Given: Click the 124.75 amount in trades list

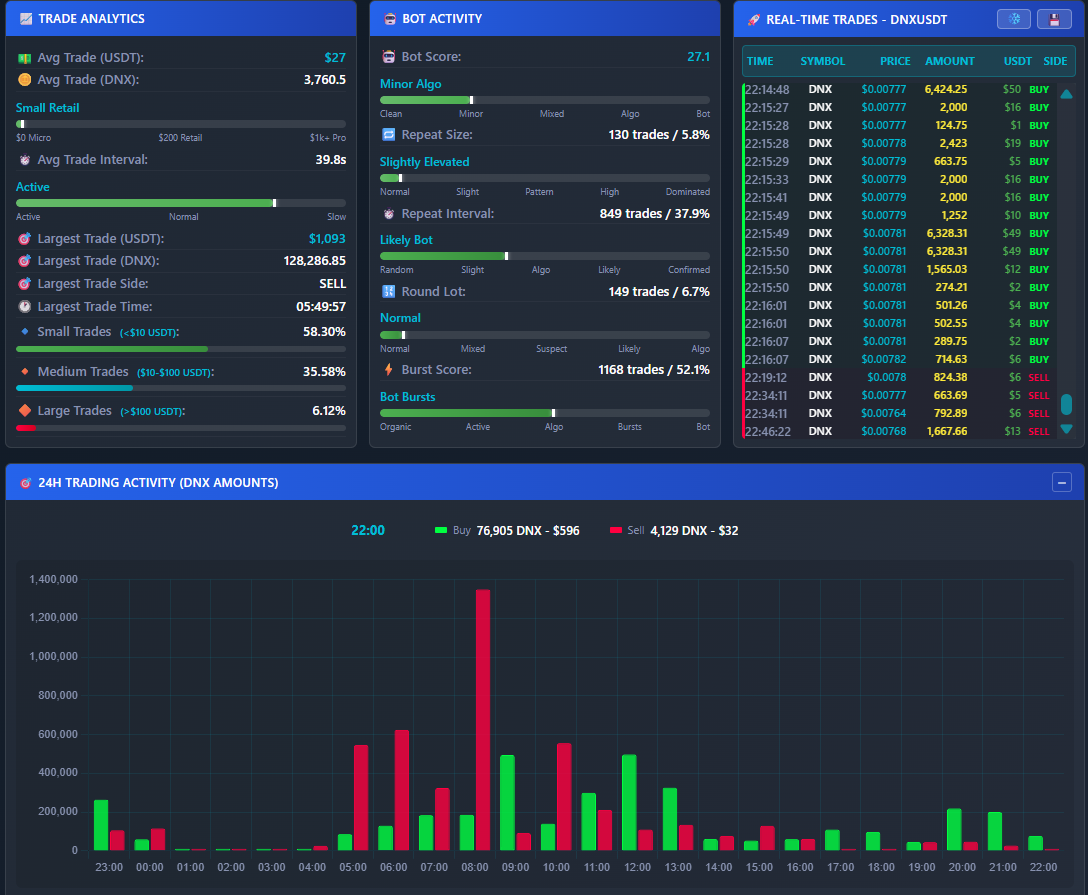Looking at the screenshot, I should click(951, 126).
